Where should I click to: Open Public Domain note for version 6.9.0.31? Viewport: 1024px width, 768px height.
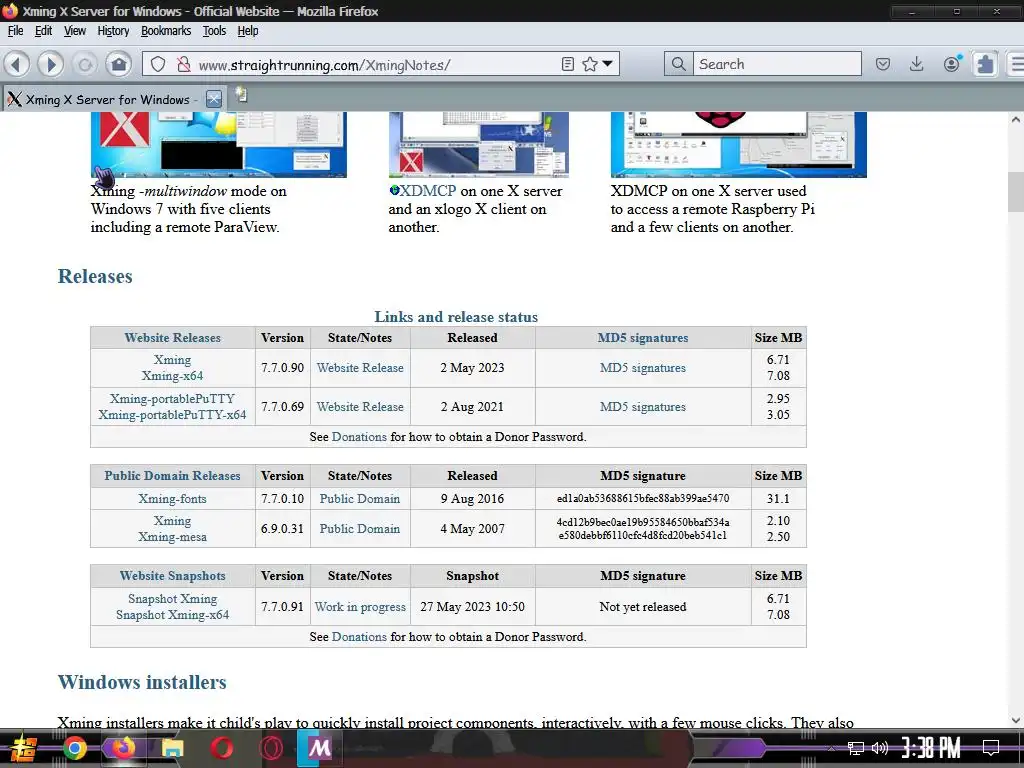pyautogui.click(x=360, y=529)
